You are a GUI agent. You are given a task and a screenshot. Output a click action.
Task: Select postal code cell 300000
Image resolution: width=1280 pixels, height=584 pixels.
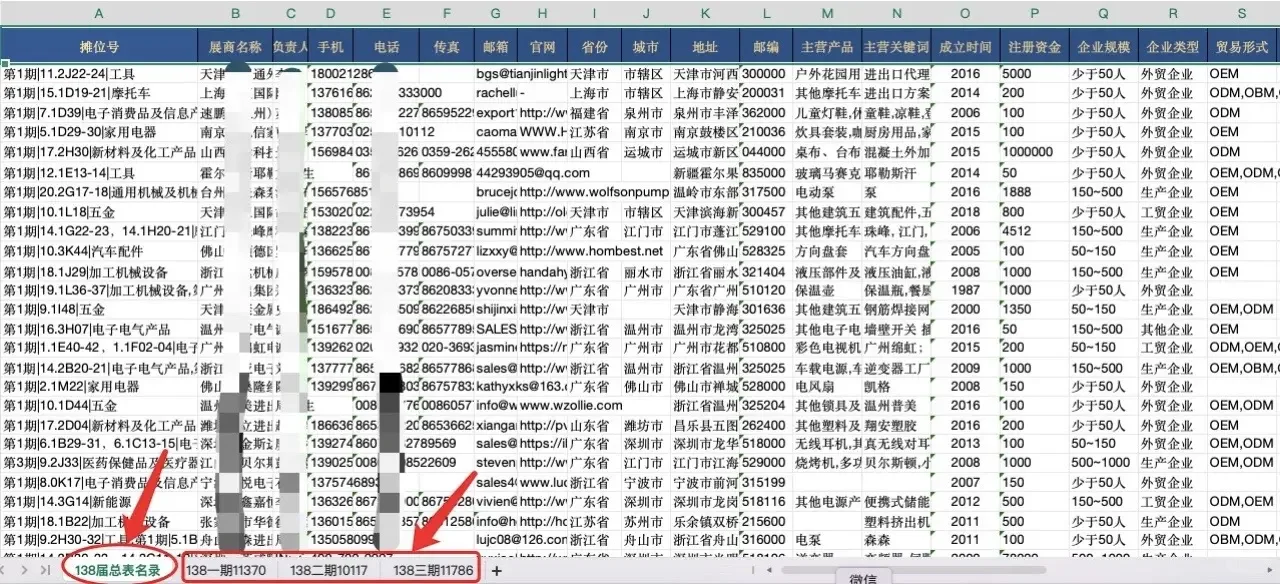[x=766, y=74]
